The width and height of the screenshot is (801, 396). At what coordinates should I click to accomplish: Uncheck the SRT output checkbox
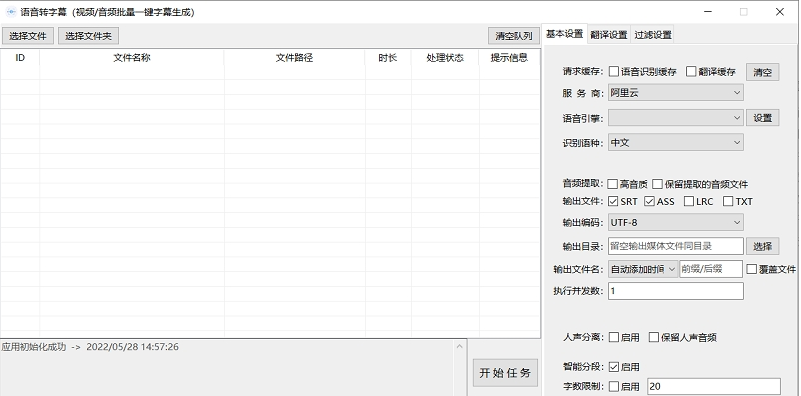click(x=613, y=201)
